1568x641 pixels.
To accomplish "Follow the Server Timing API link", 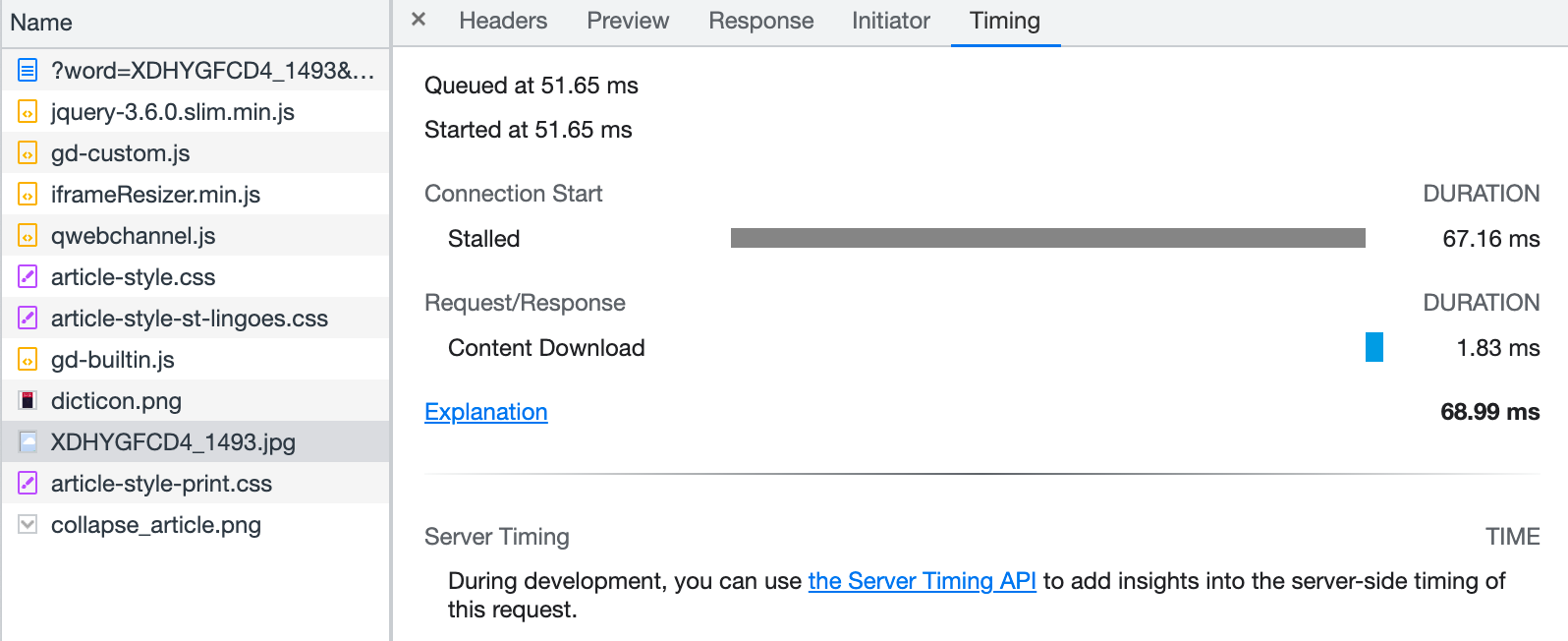I will point(923,581).
